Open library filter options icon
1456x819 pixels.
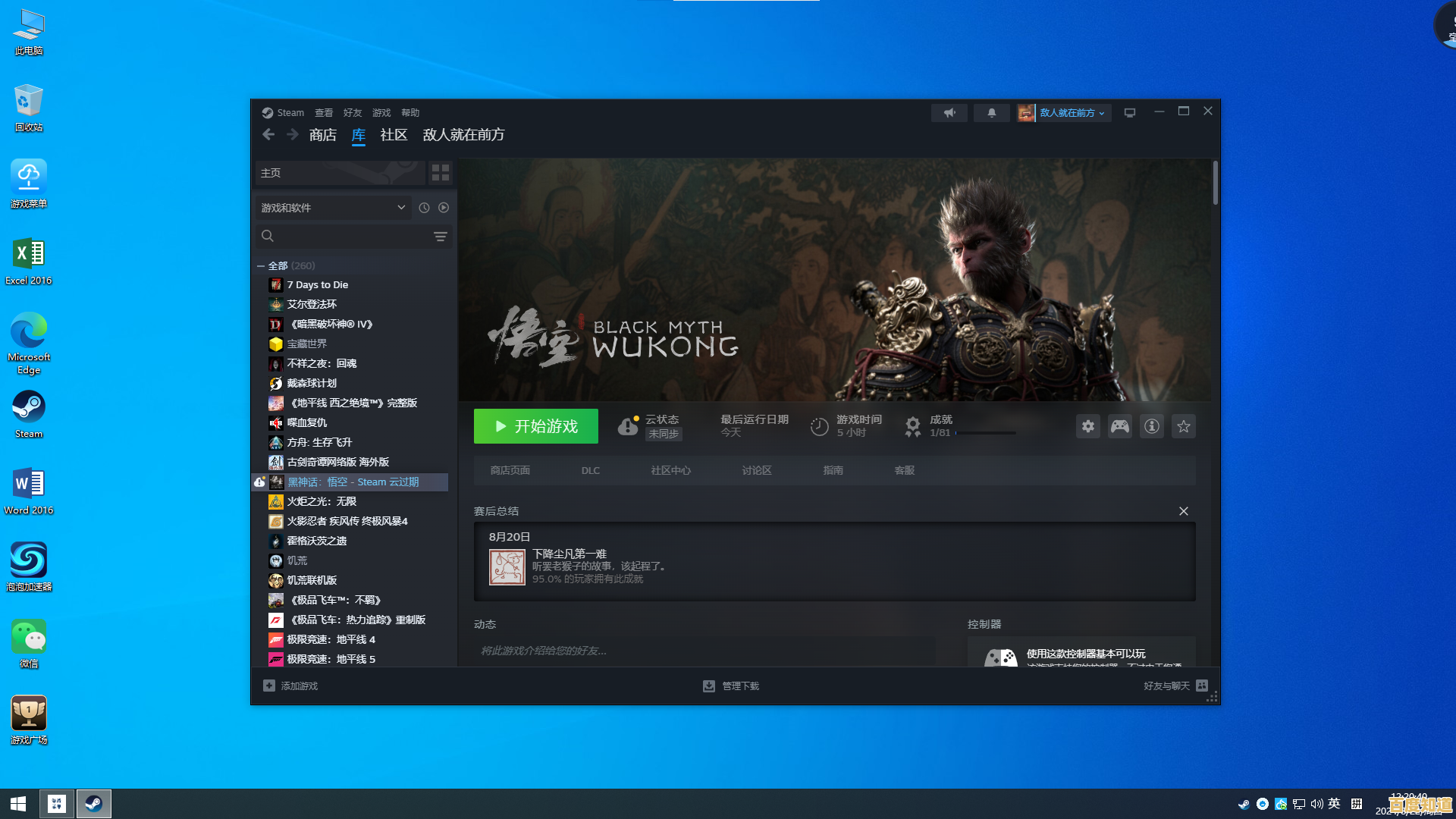pyautogui.click(x=440, y=237)
